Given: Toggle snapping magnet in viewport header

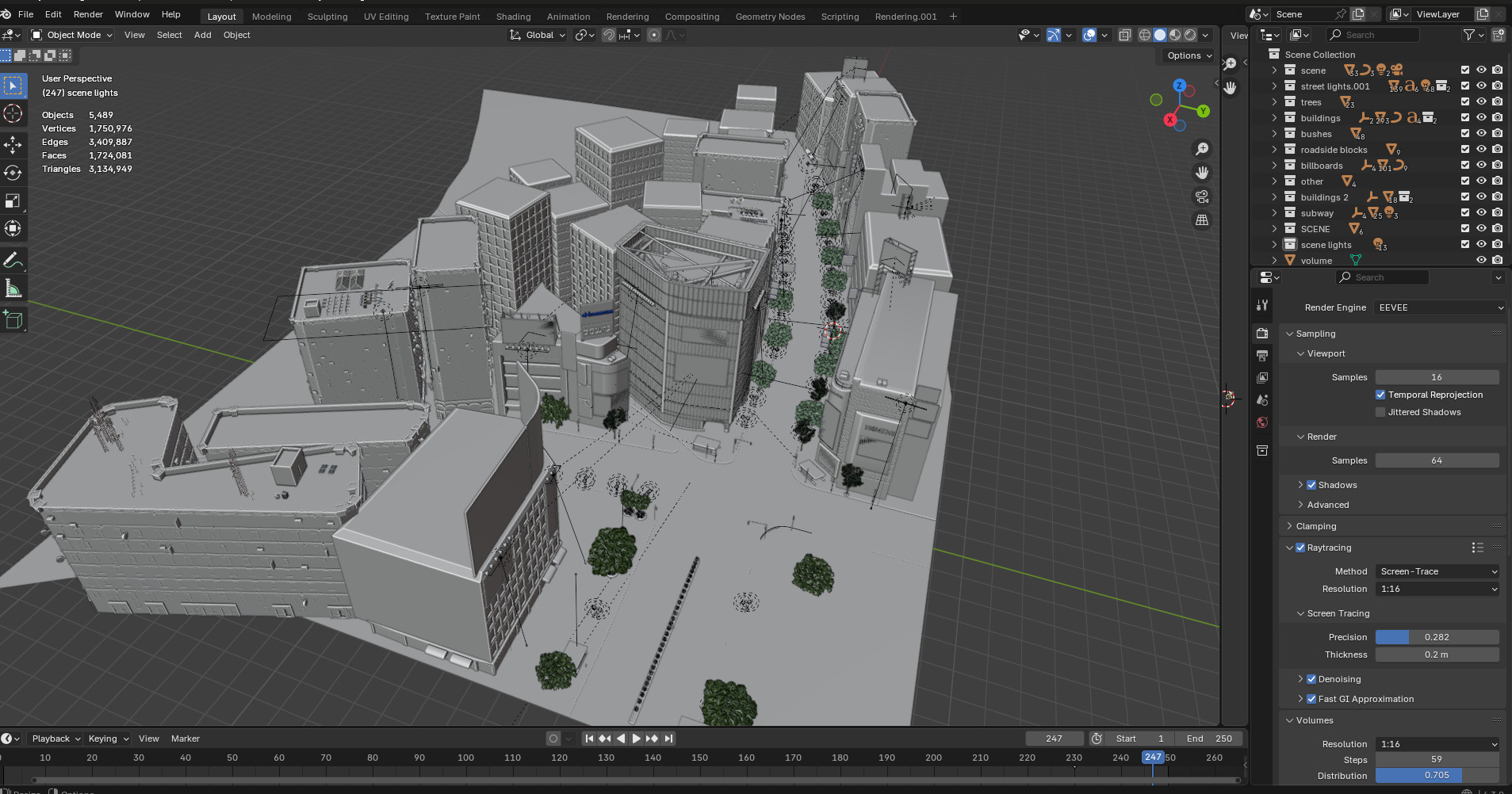Looking at the screenshot, I should coord(608,35).
